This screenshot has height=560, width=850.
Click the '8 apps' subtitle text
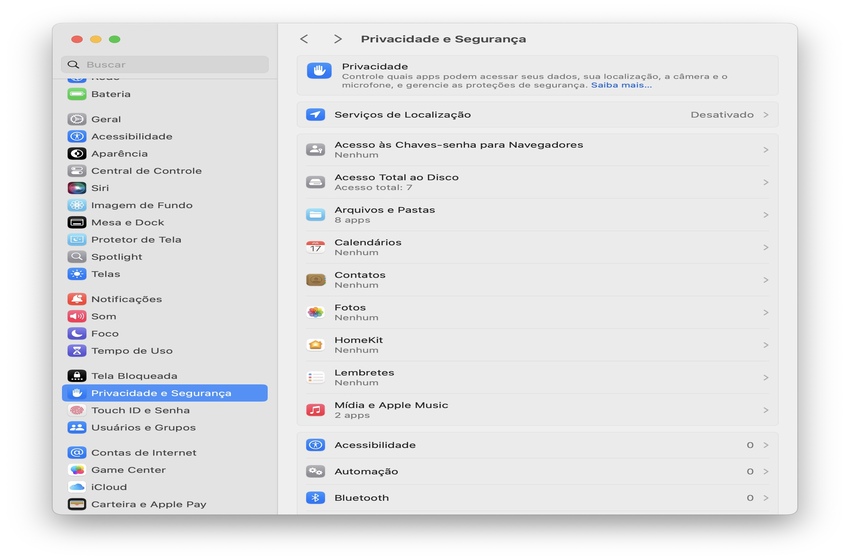tap(352, 220)
